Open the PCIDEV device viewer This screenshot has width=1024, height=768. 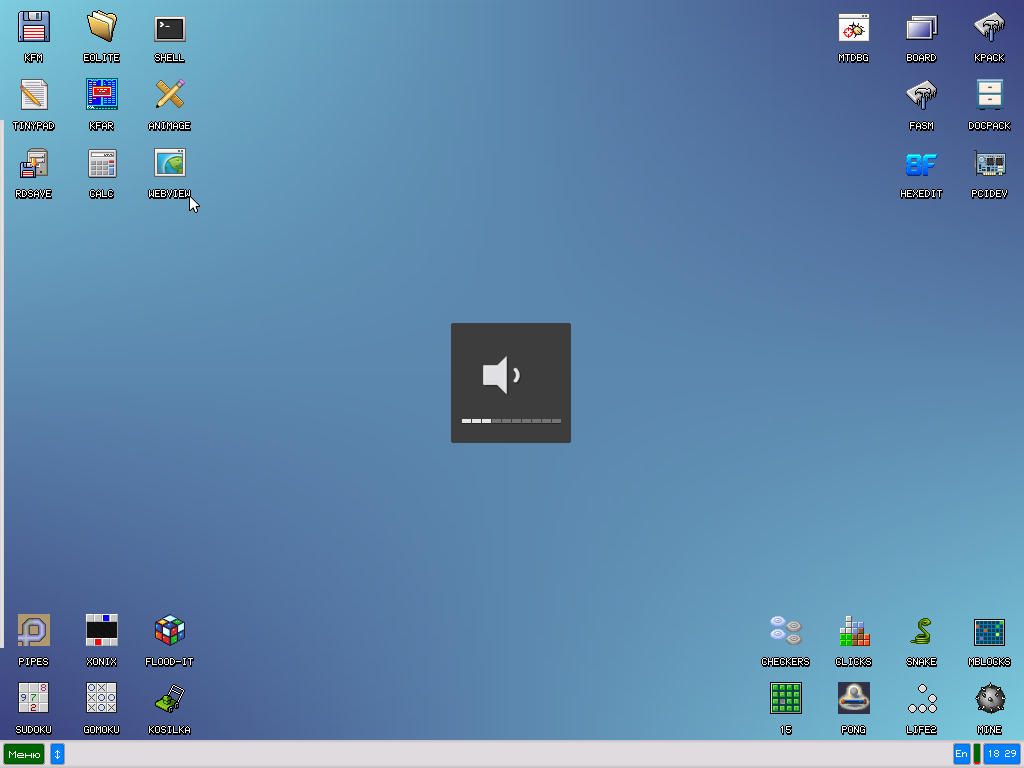[x=989, y=164]
